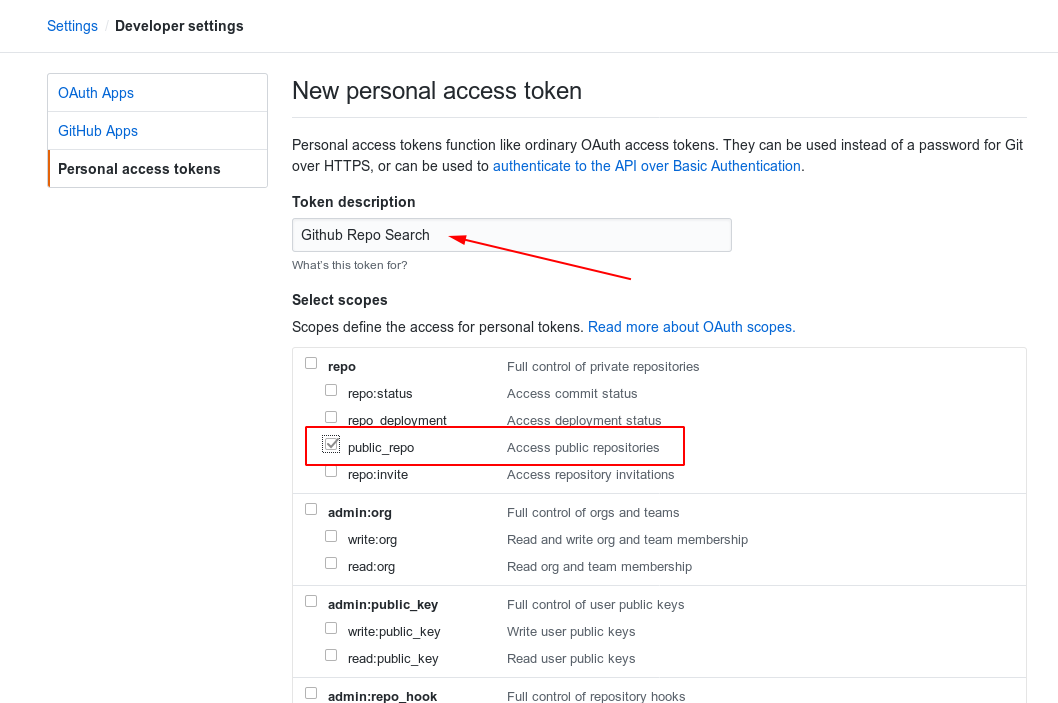Go to GitHub Apps in sidebar
Screen dimensions: 1058x703
click(98, 131)
